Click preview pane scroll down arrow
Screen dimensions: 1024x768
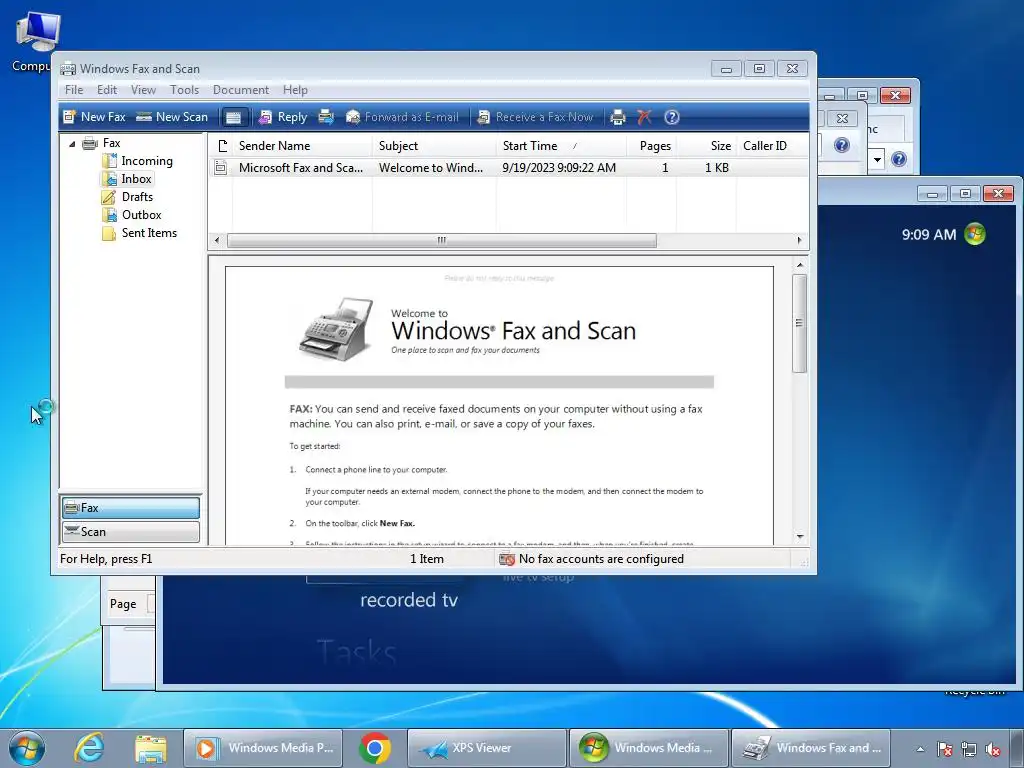click(x=800, y=537)
